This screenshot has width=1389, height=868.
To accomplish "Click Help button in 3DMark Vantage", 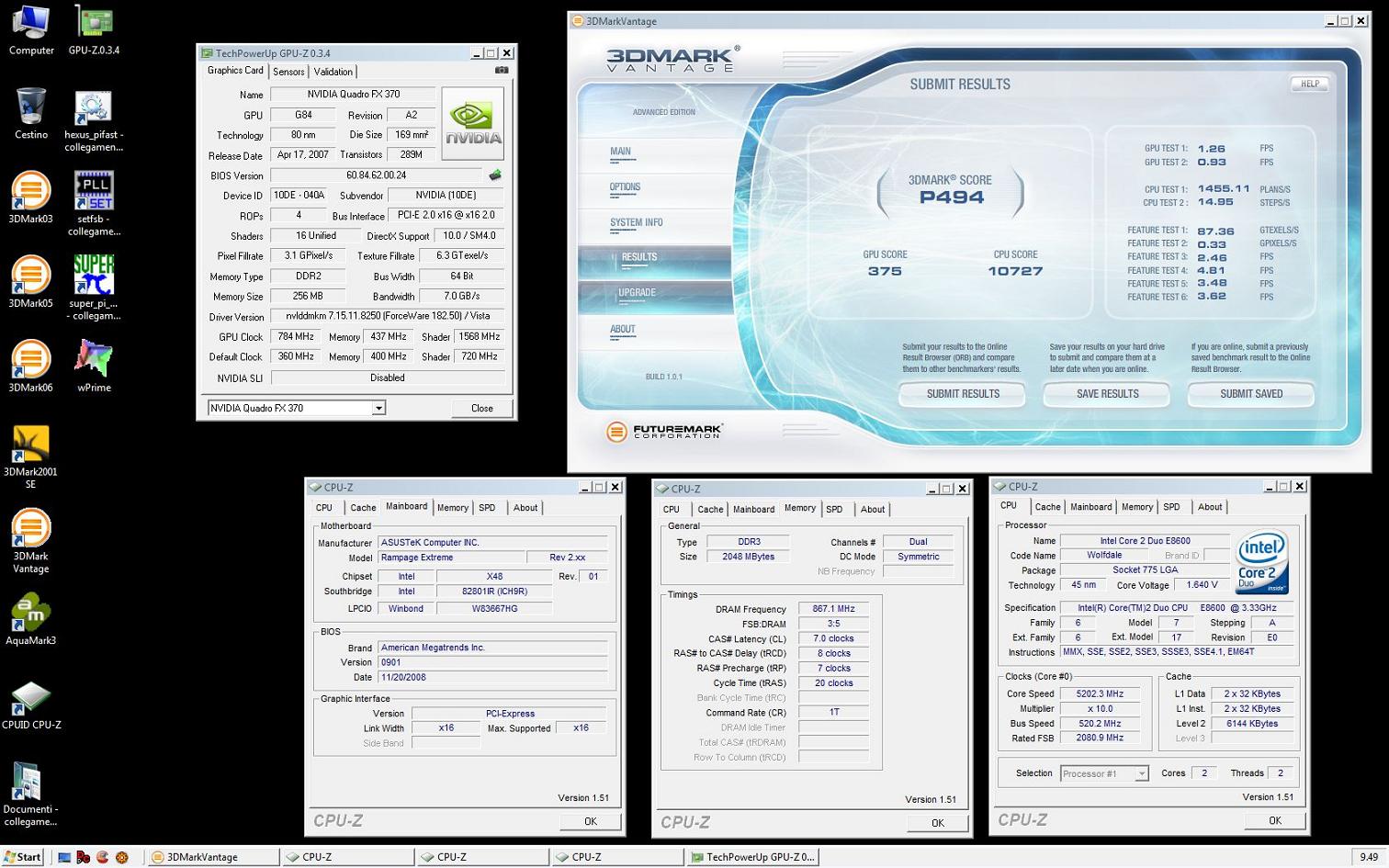I will click(x=1310, y=84).
